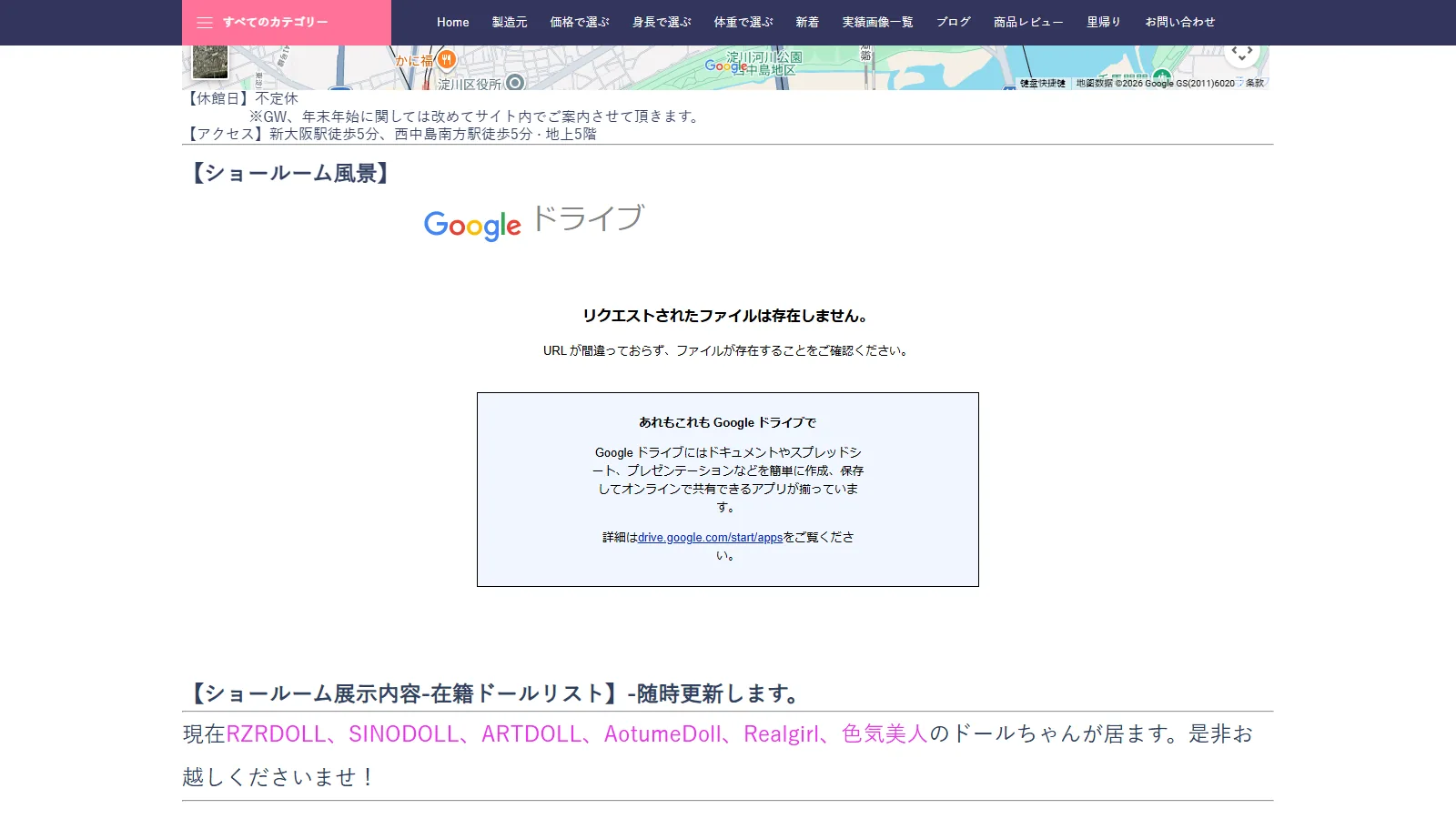This screenshot has height=819, width=1456.
Task: Open map keyboard shortcuts 键盘快捷键 link
Action: click(1043, 83)
